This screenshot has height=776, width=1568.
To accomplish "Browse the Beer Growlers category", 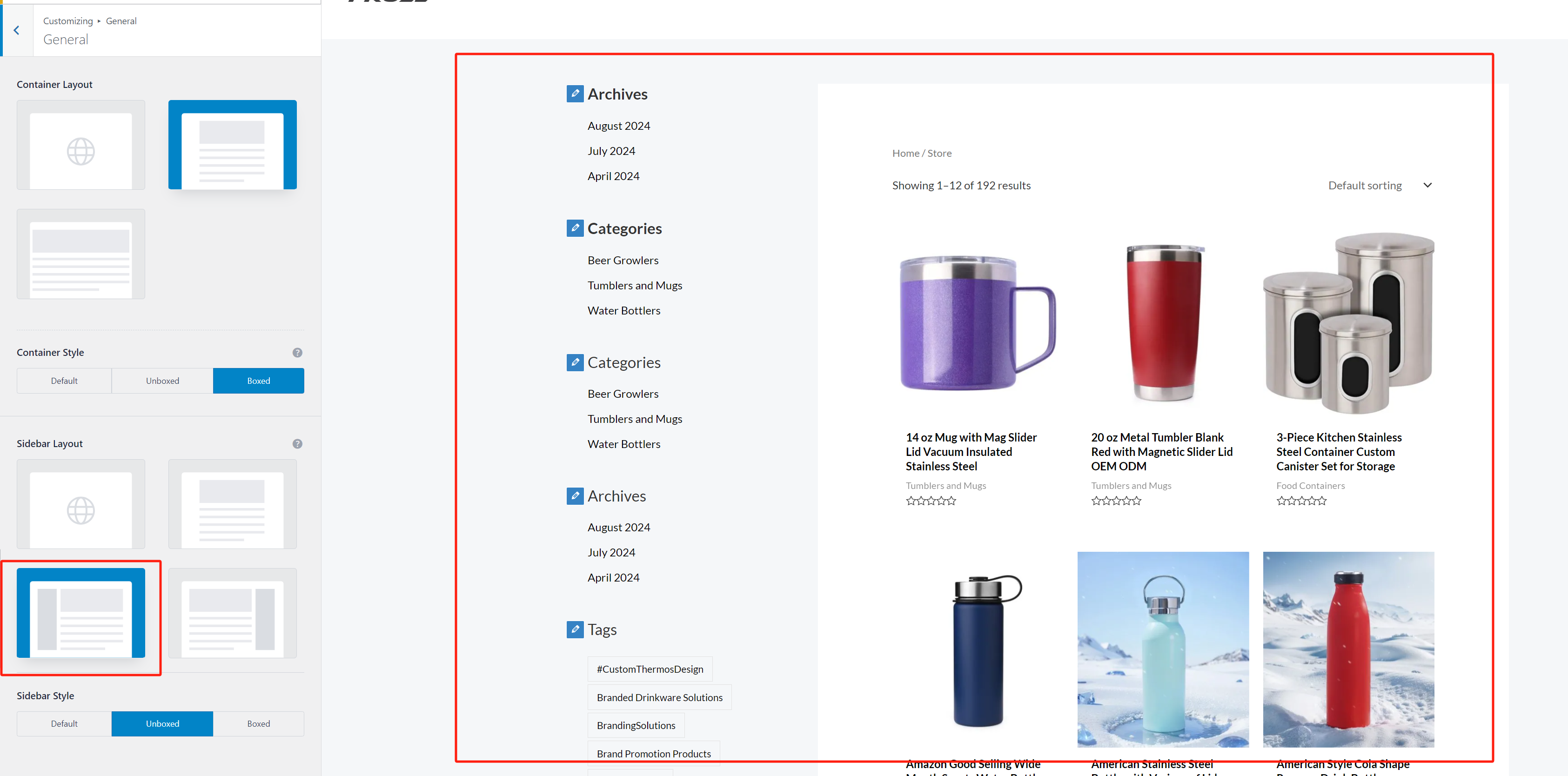I will [x=623, y=260].
